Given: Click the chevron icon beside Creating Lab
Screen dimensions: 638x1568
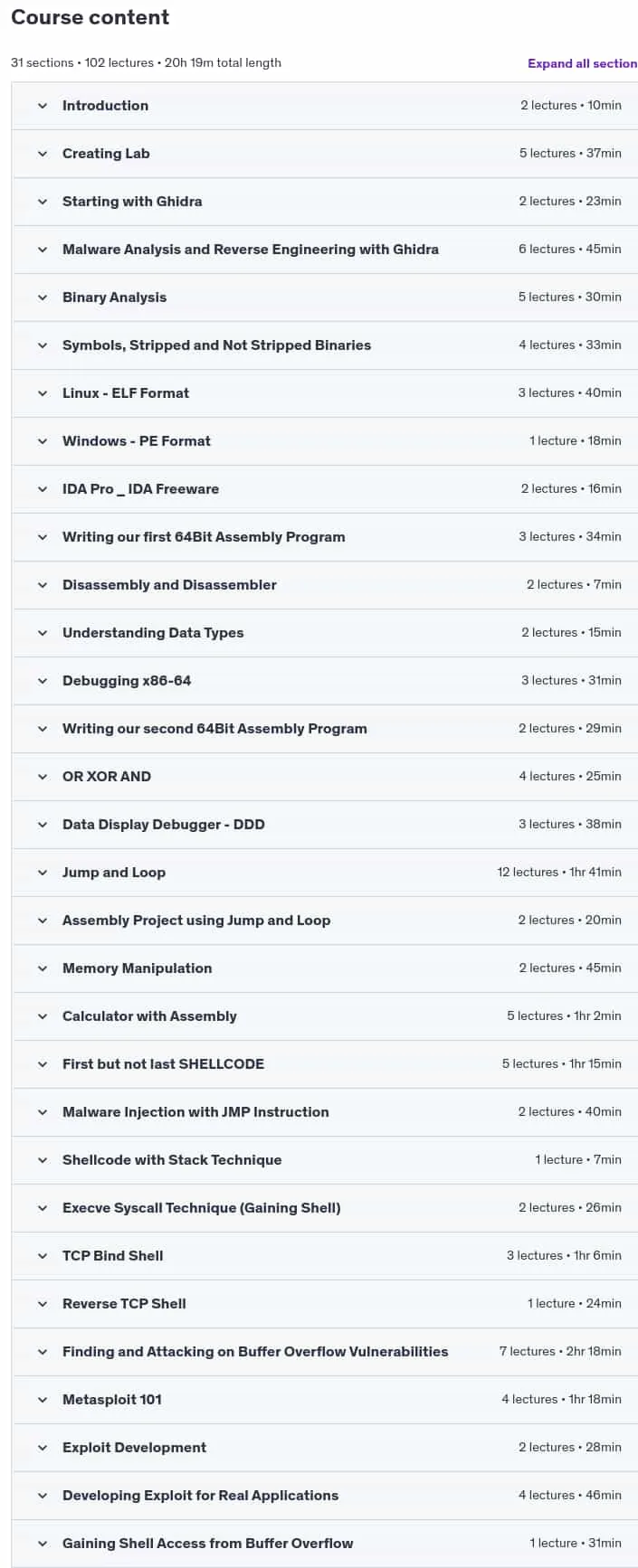Looking at the screenshot, I should (x=43, y=154).
